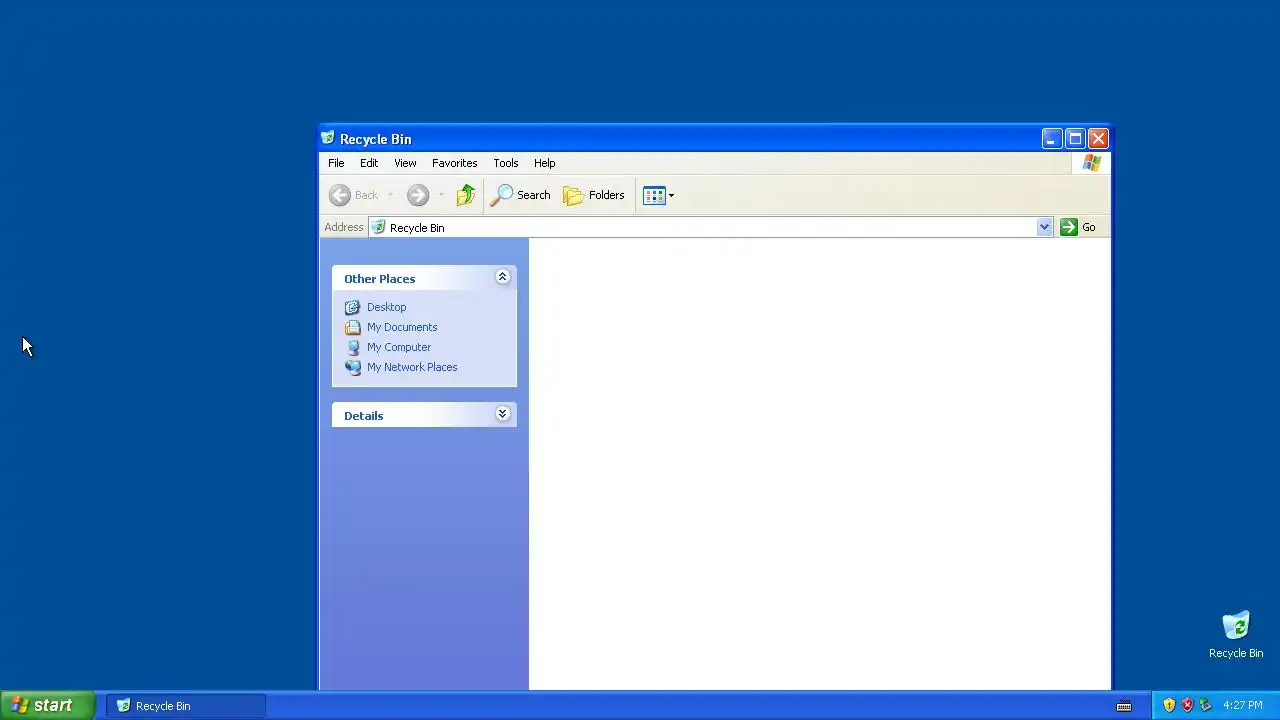Click the red security alert shield tray icon
This screenshot has height=720, width=1280.
tap(1187, 705)
